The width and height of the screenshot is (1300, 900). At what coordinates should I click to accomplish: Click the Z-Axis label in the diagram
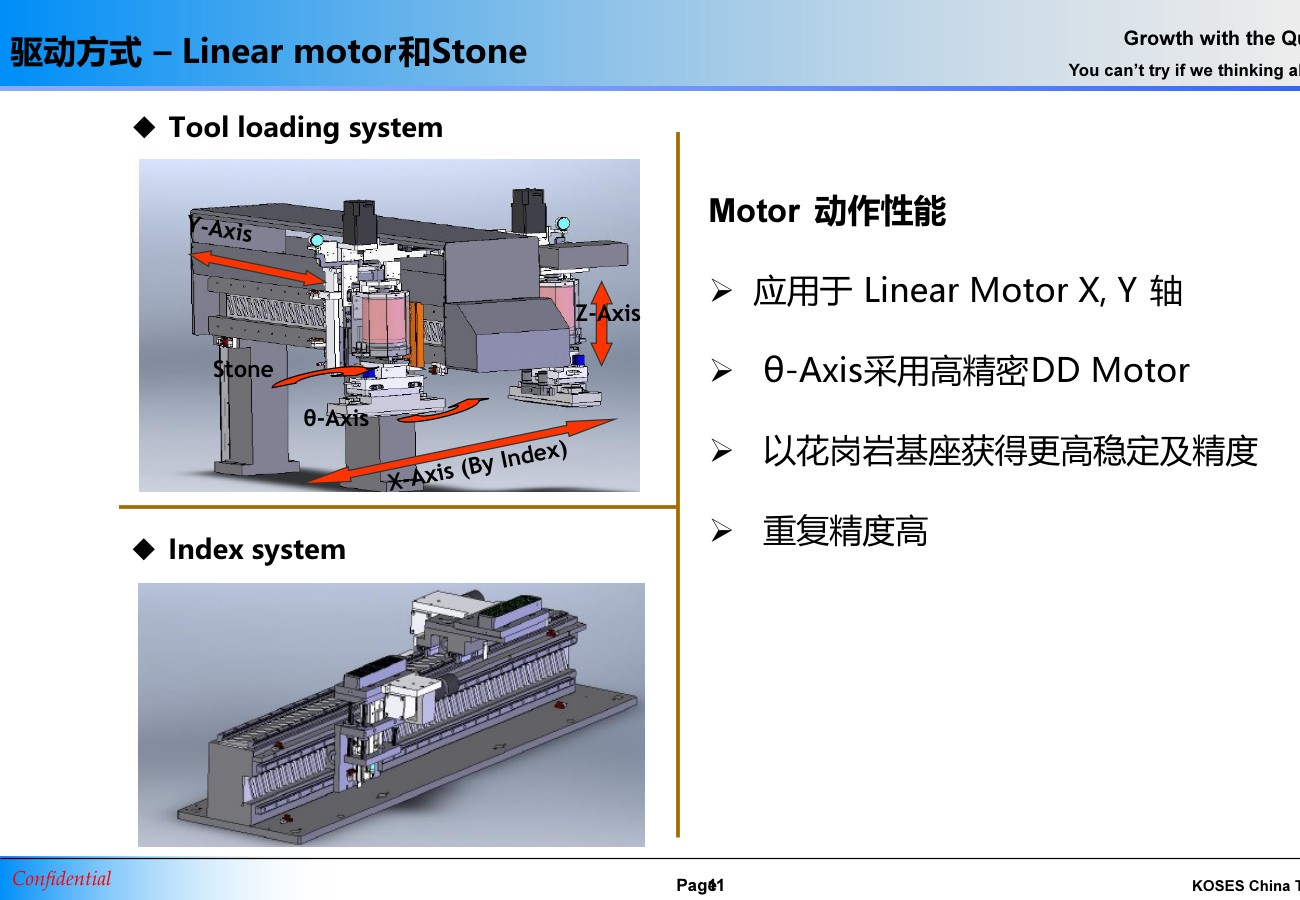[x=608, y=313]
